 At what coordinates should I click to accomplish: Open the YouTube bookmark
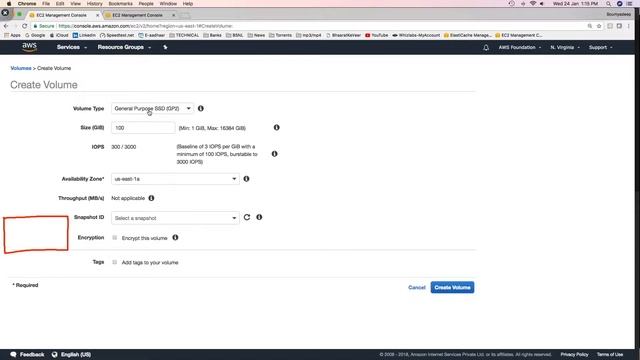(x=377, y=36)
